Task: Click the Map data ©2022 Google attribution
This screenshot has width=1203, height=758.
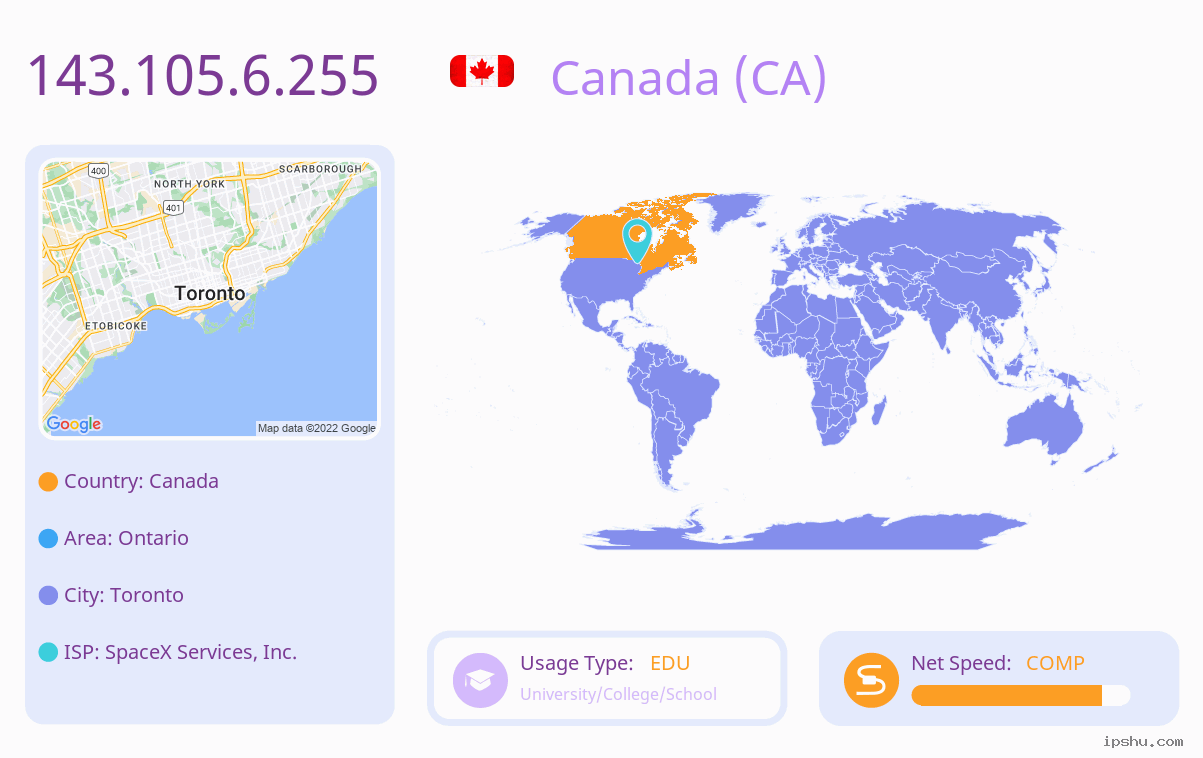Action: pos(317,428)
